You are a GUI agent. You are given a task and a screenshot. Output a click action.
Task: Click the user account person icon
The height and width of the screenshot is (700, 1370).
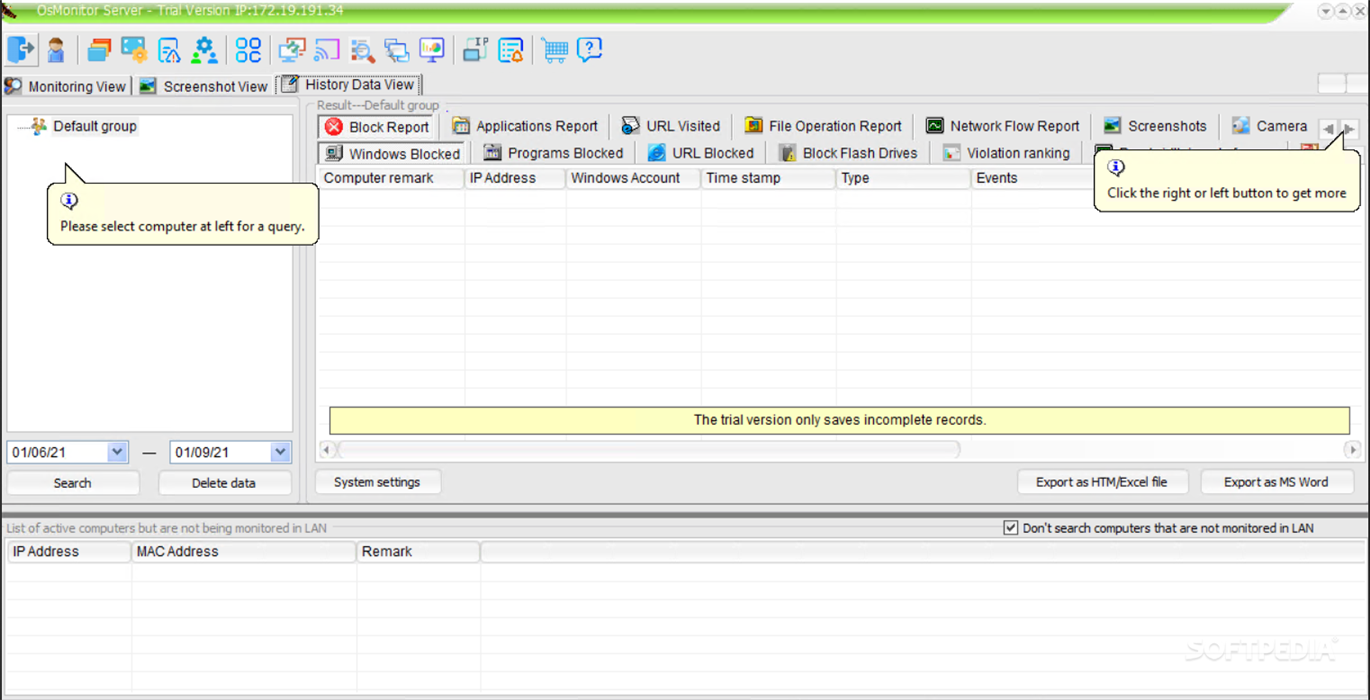click(56, 49)
